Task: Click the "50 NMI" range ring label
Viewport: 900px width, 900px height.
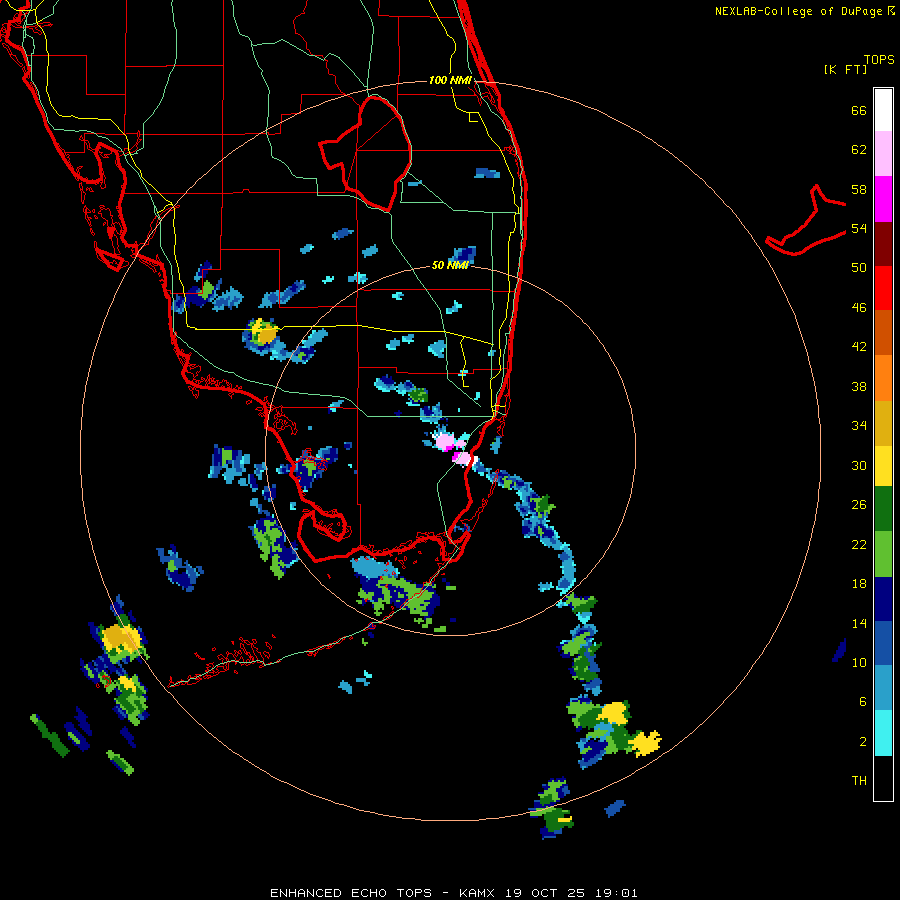Action: tap(450, 265)
